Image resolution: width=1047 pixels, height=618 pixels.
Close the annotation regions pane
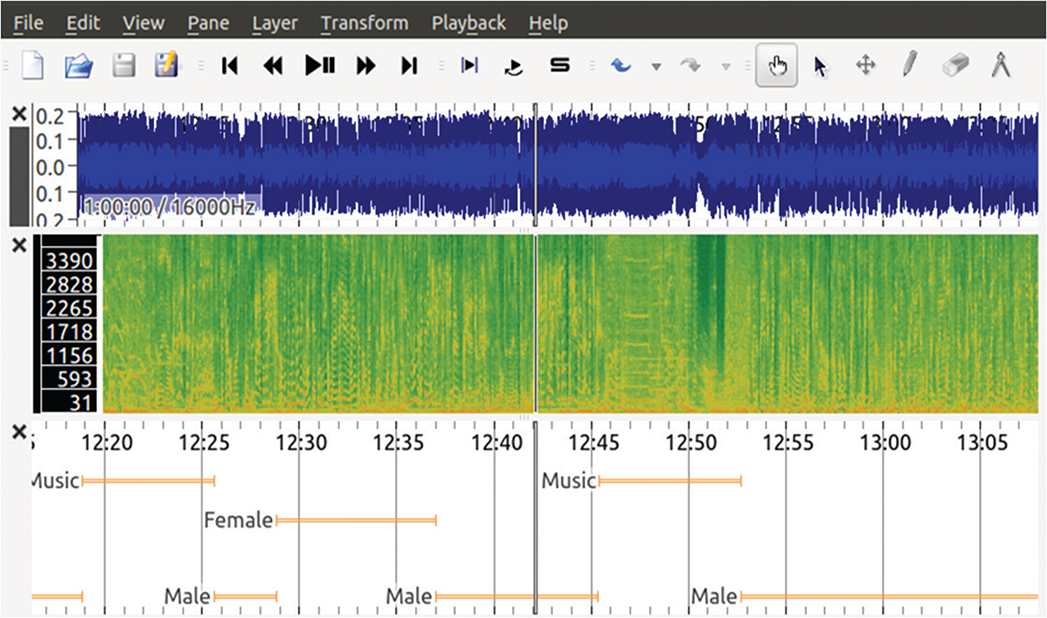click(x=19, y=432)
